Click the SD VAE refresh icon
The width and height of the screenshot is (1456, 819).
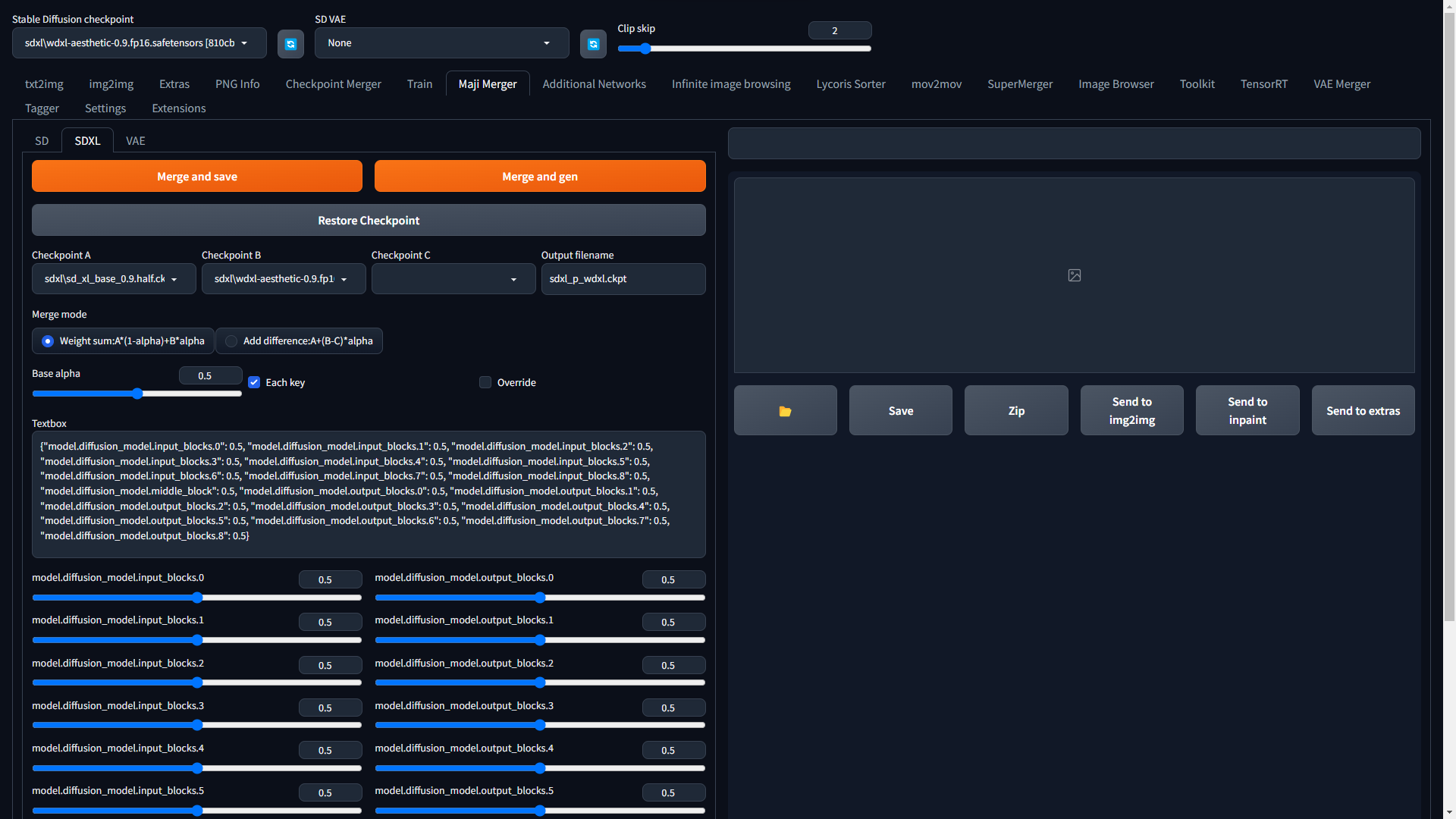[x=593, y=44]
